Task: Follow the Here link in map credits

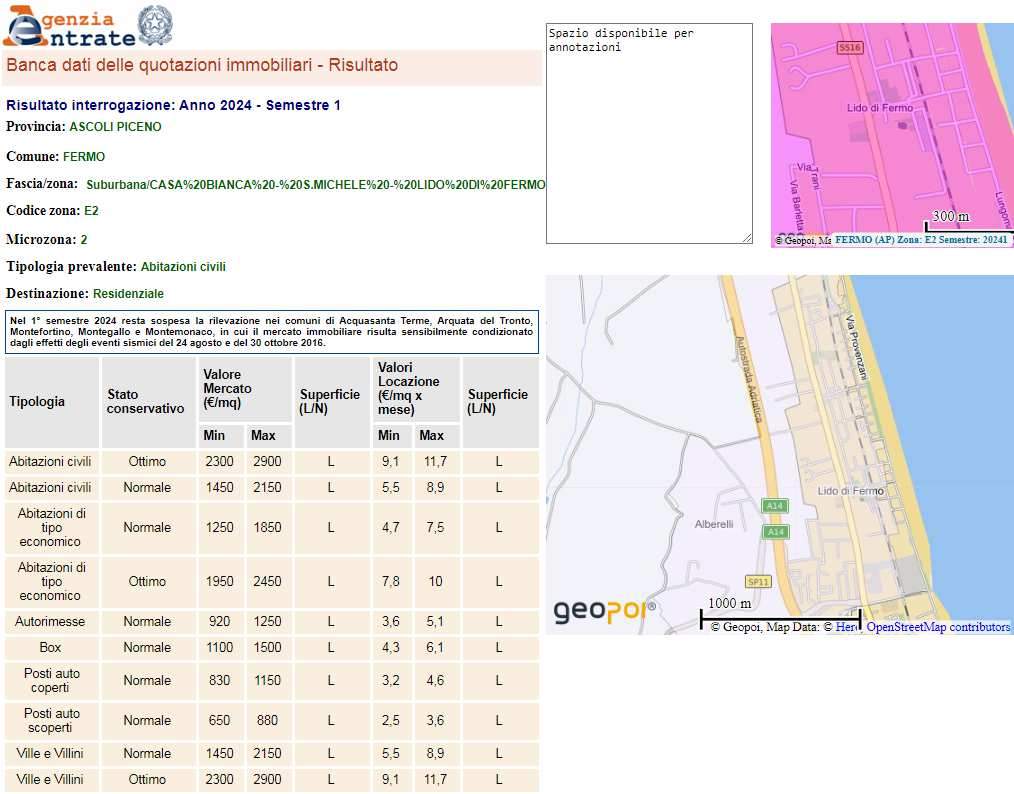Action: pyautogui.click(x=846, y=627)
